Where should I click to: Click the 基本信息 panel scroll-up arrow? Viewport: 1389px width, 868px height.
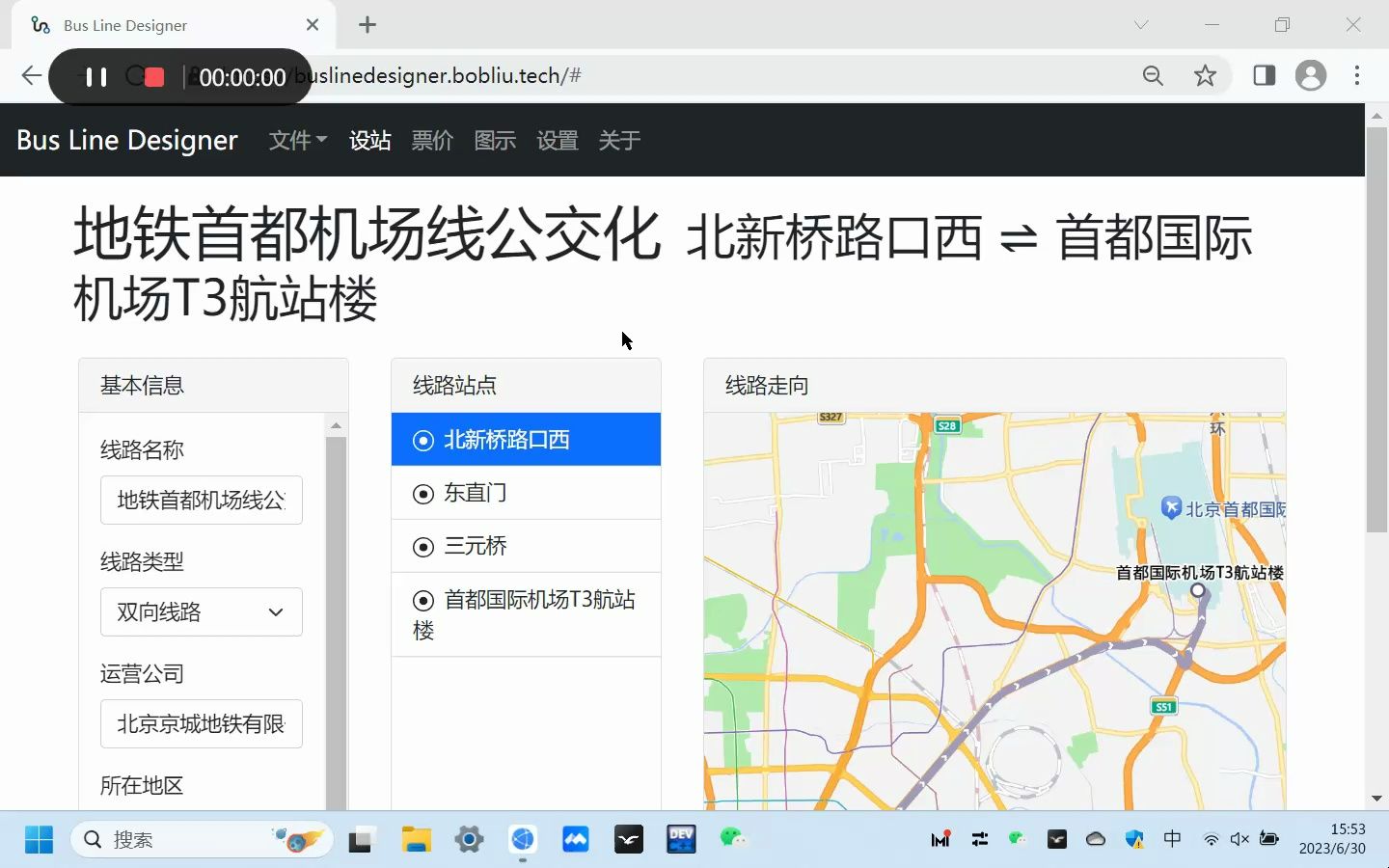tap(336, 425)
